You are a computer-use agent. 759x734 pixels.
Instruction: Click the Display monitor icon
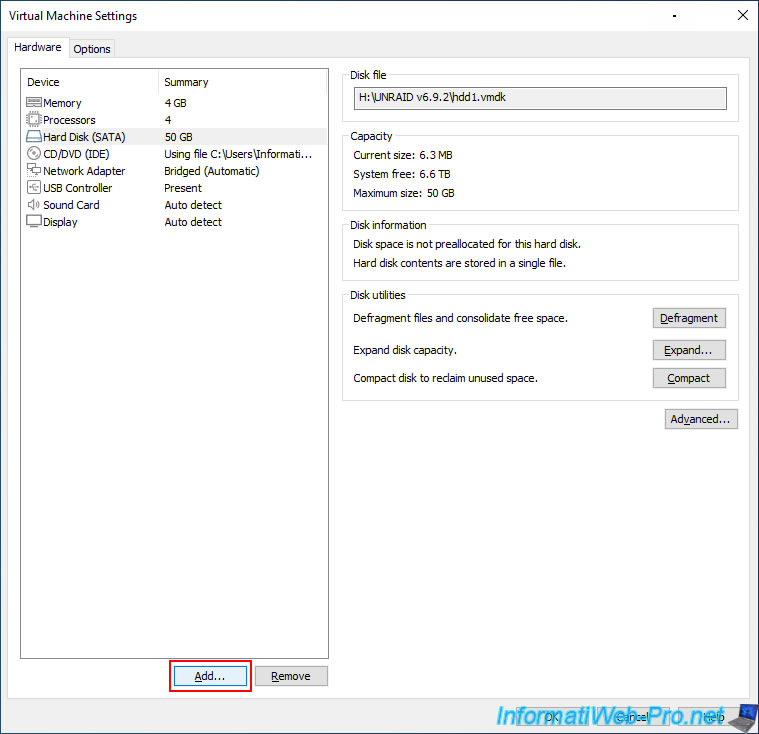click(x=33, y=222)
